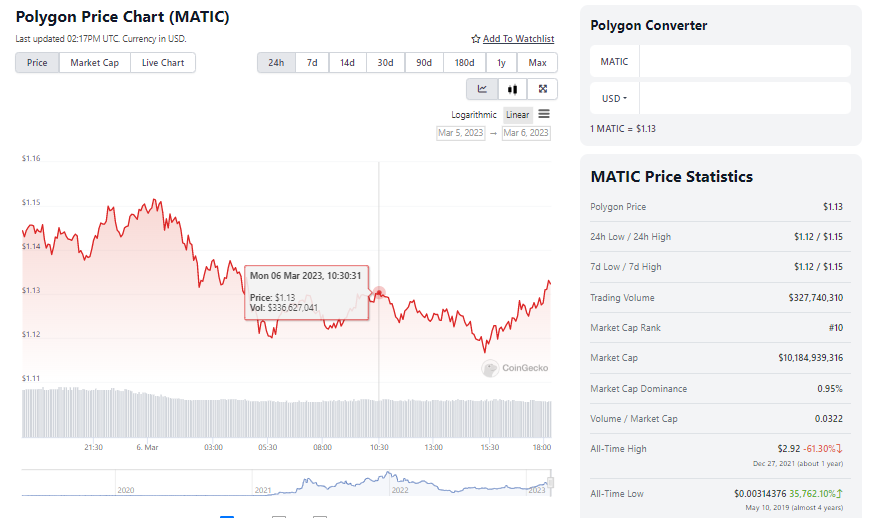The width and height of the screenshot is (874, 518).
Task: Open the Live Chart tab
Action: 163,62
